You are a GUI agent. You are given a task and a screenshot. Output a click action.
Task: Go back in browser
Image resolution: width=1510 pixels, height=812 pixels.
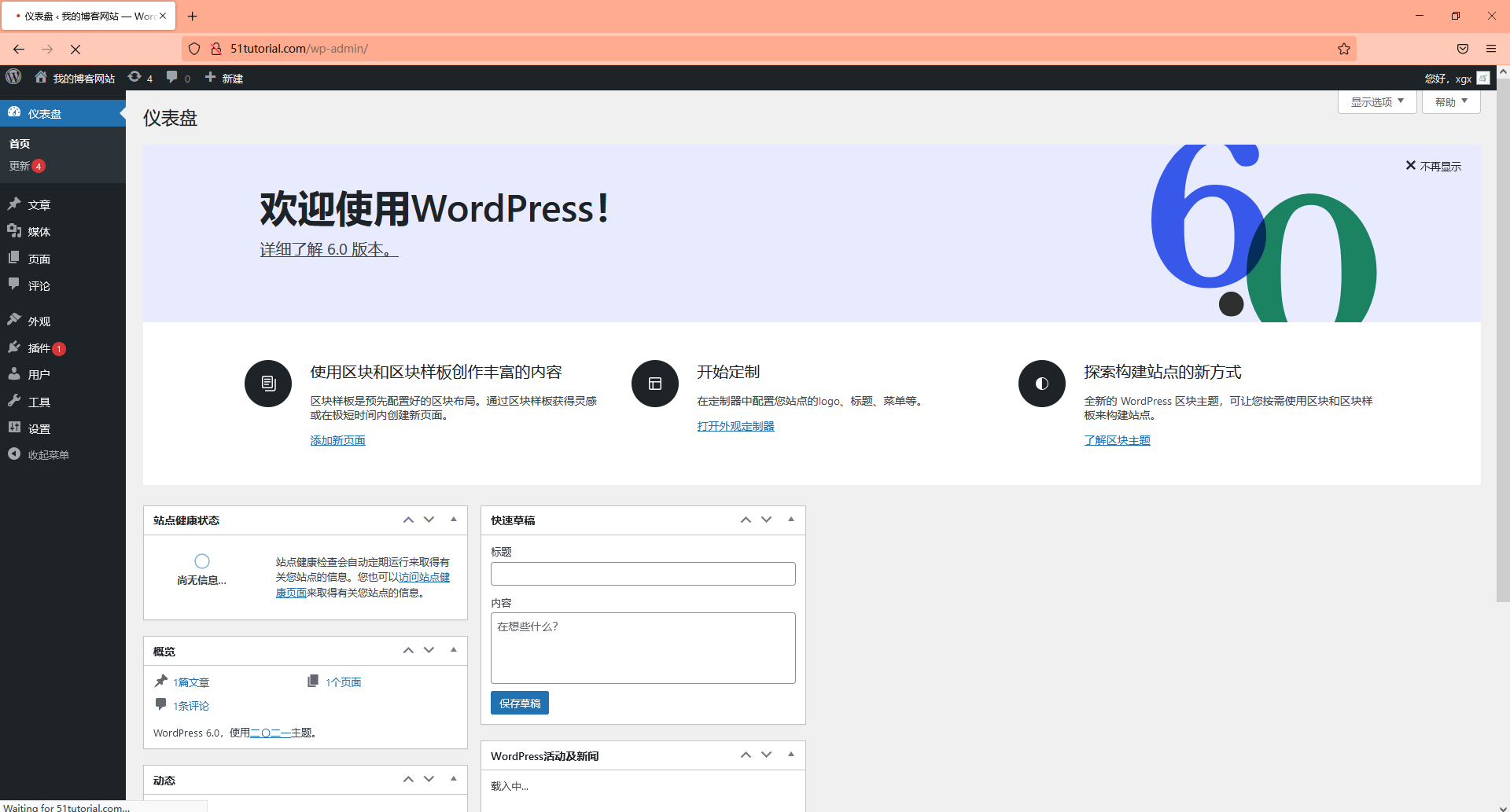click(19, 49)
